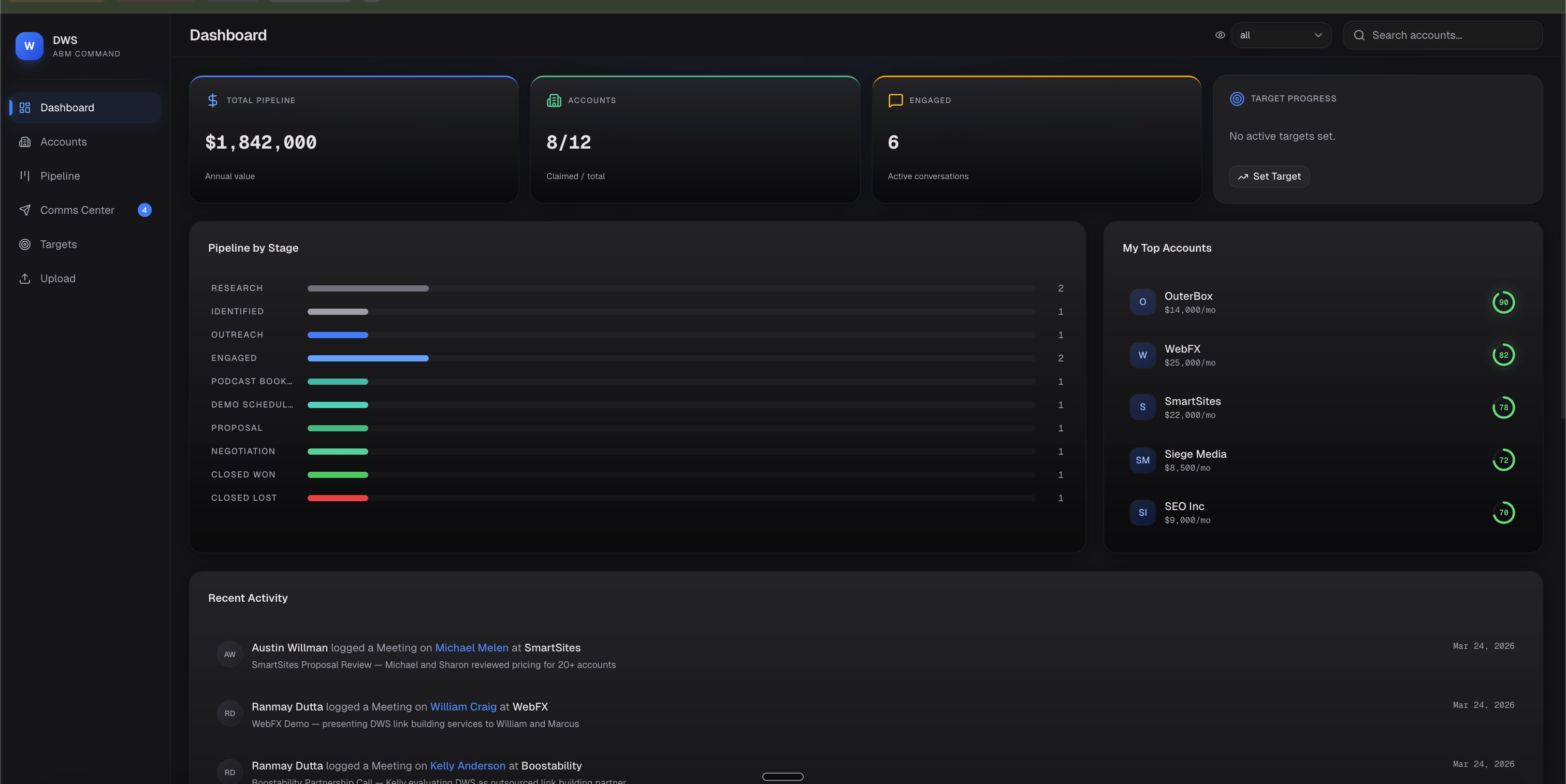Viewport: 1566px width, 784px height.
Task: Open the Accounts building icon
Action: (25, 141)
